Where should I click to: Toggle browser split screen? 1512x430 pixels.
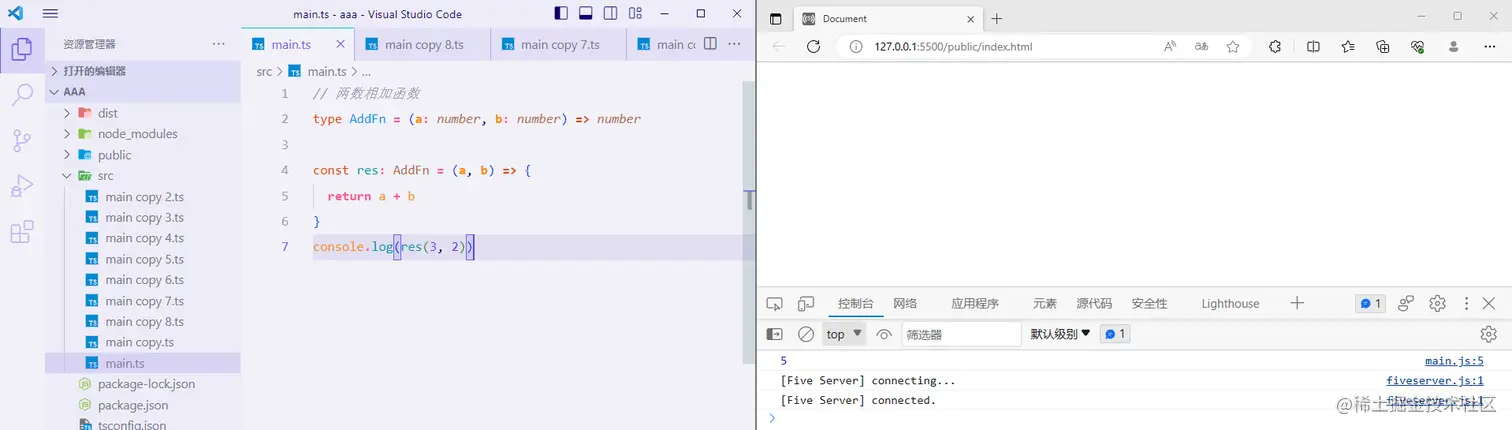pos(1314,47)
